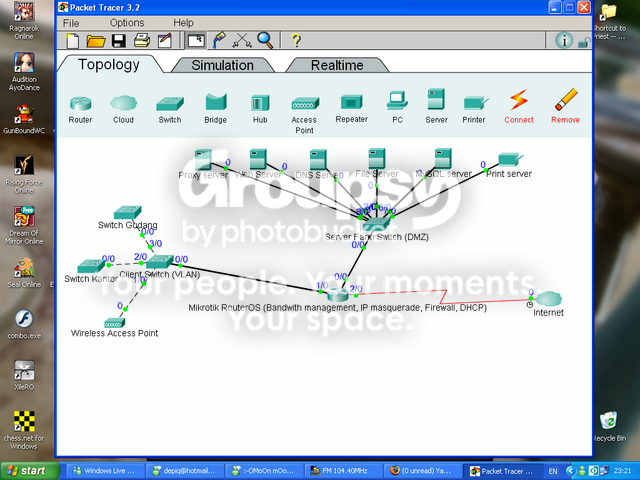Click the padlock icon in toolbar

coord(584,42)
